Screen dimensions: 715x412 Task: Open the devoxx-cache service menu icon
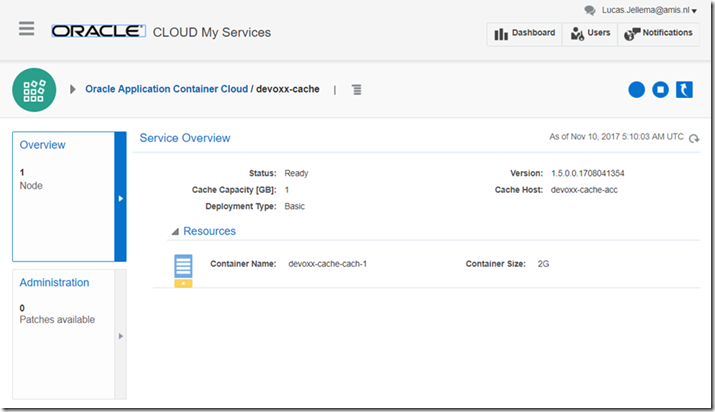pos(357,90)
